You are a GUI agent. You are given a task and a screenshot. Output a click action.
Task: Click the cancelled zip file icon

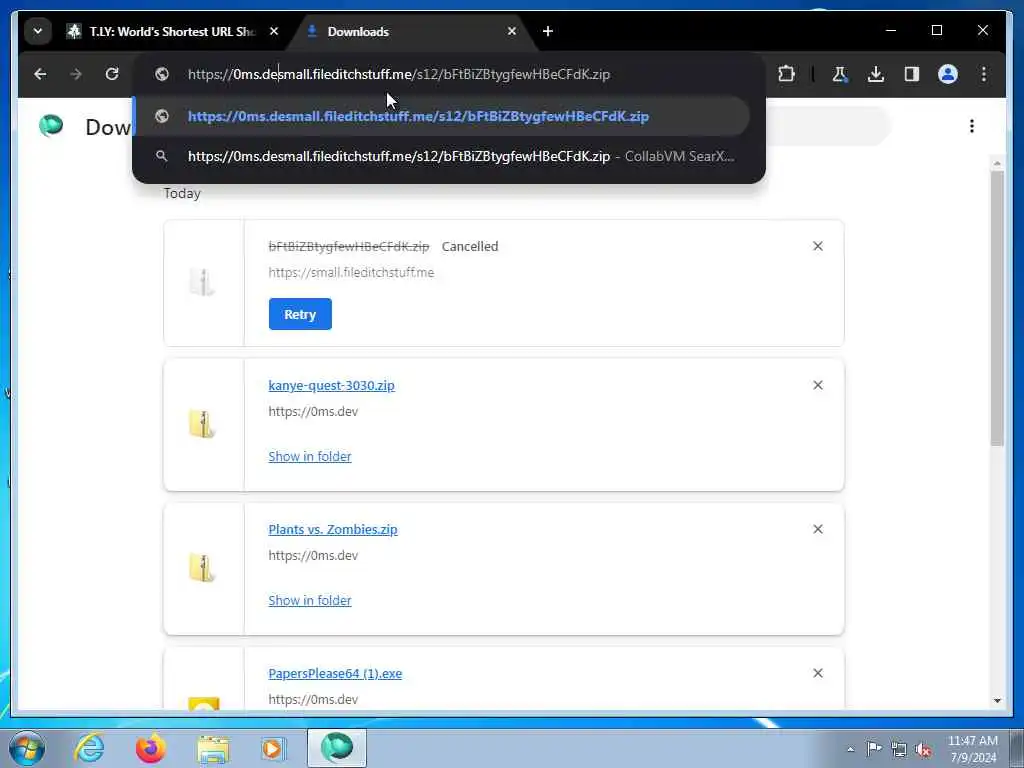click(202, 282)
